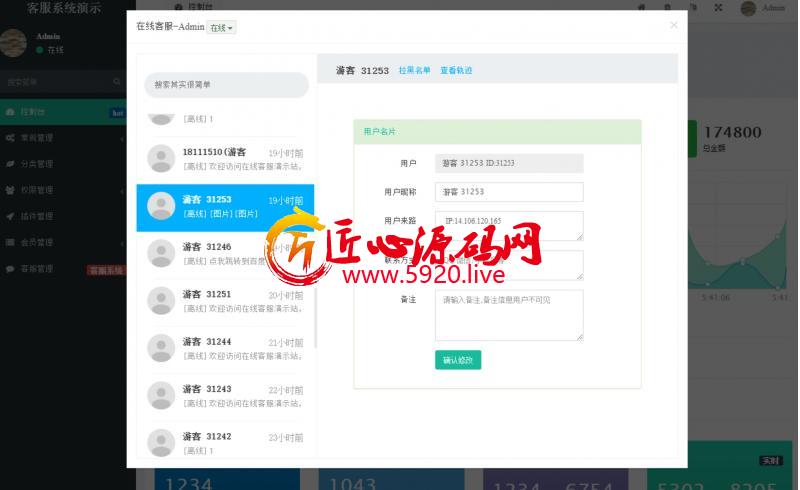Click the 查看轨迹 view track link

click(456, 70)
